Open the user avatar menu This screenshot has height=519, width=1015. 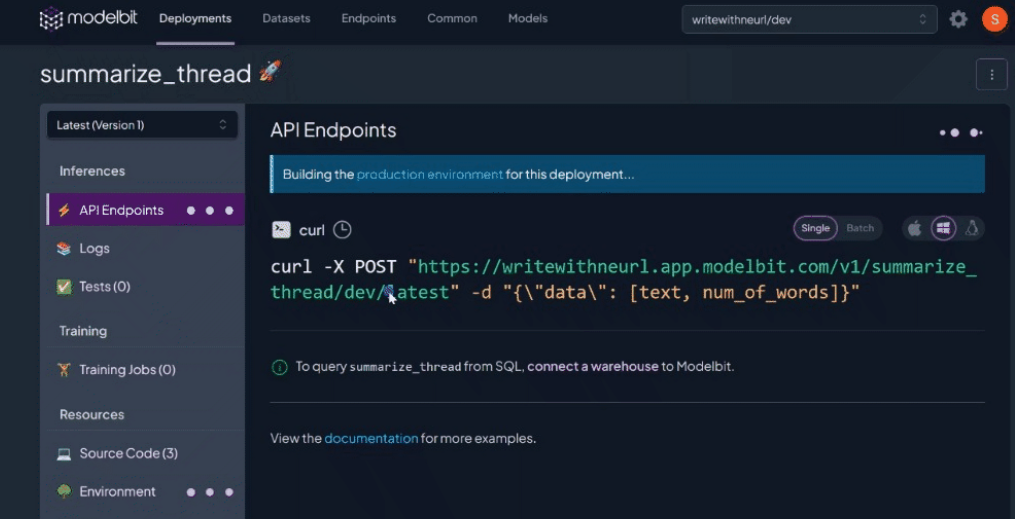coord(994,19)
